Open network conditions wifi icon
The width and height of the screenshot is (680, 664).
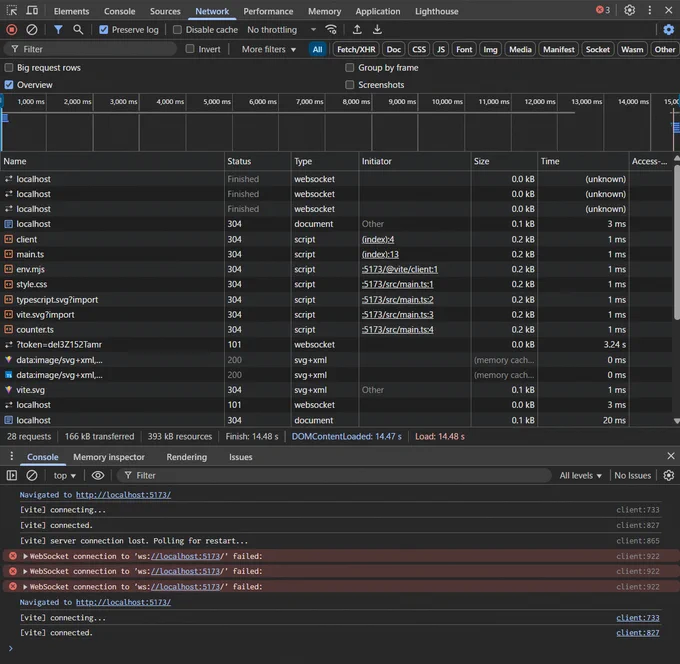(331, 29)
